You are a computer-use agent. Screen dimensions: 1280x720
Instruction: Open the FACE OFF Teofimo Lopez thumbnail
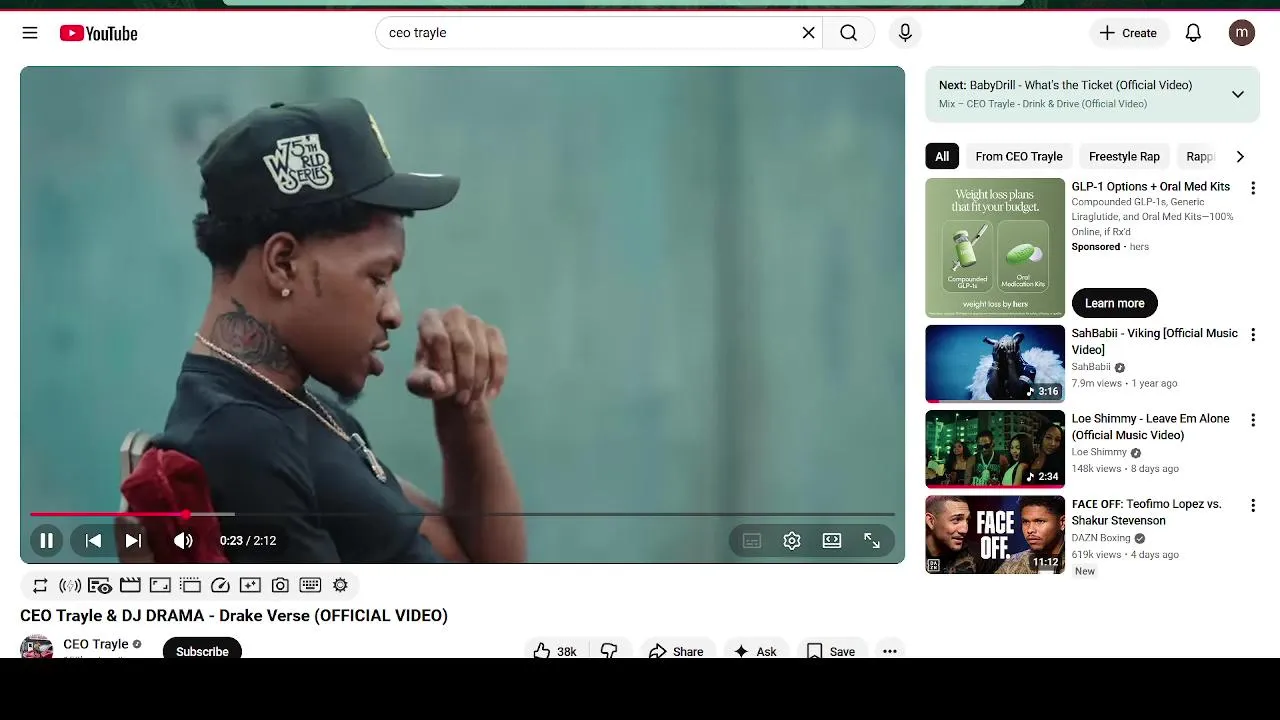(x=995, y=535)
